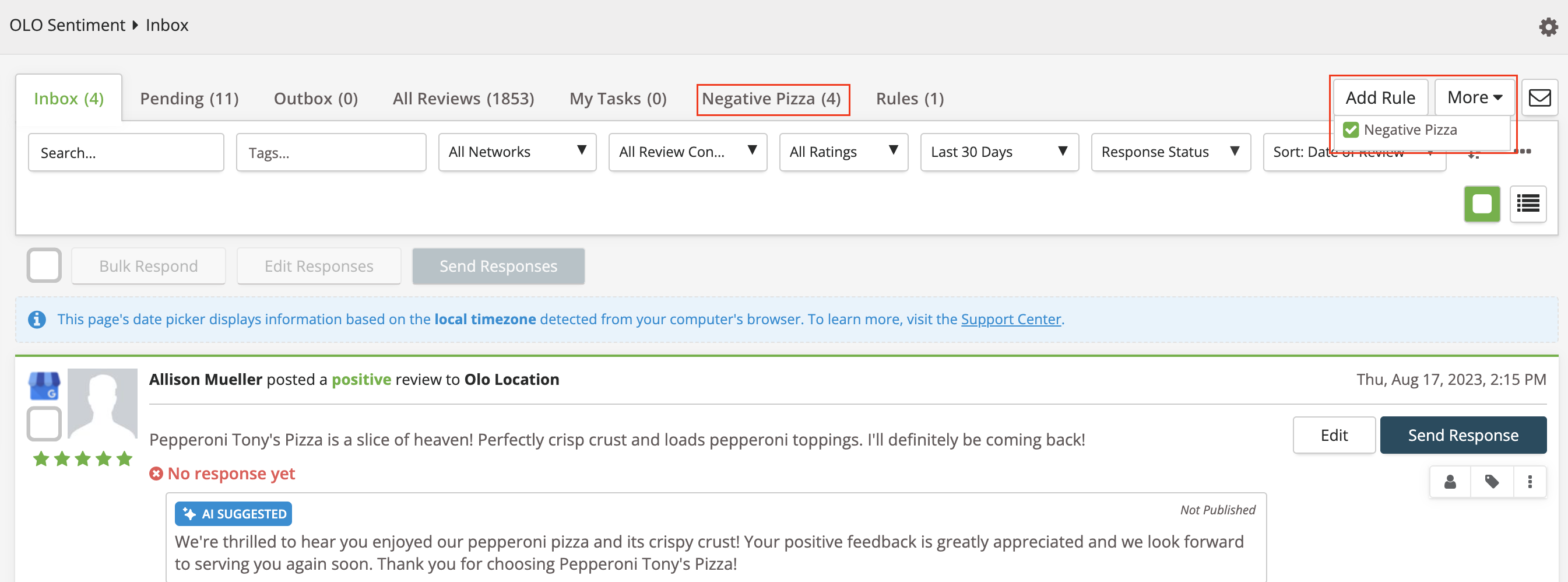Toggle the select-all reviews checkbox
Viewport: 1568px width, 582px height.
tap(44, 265)
